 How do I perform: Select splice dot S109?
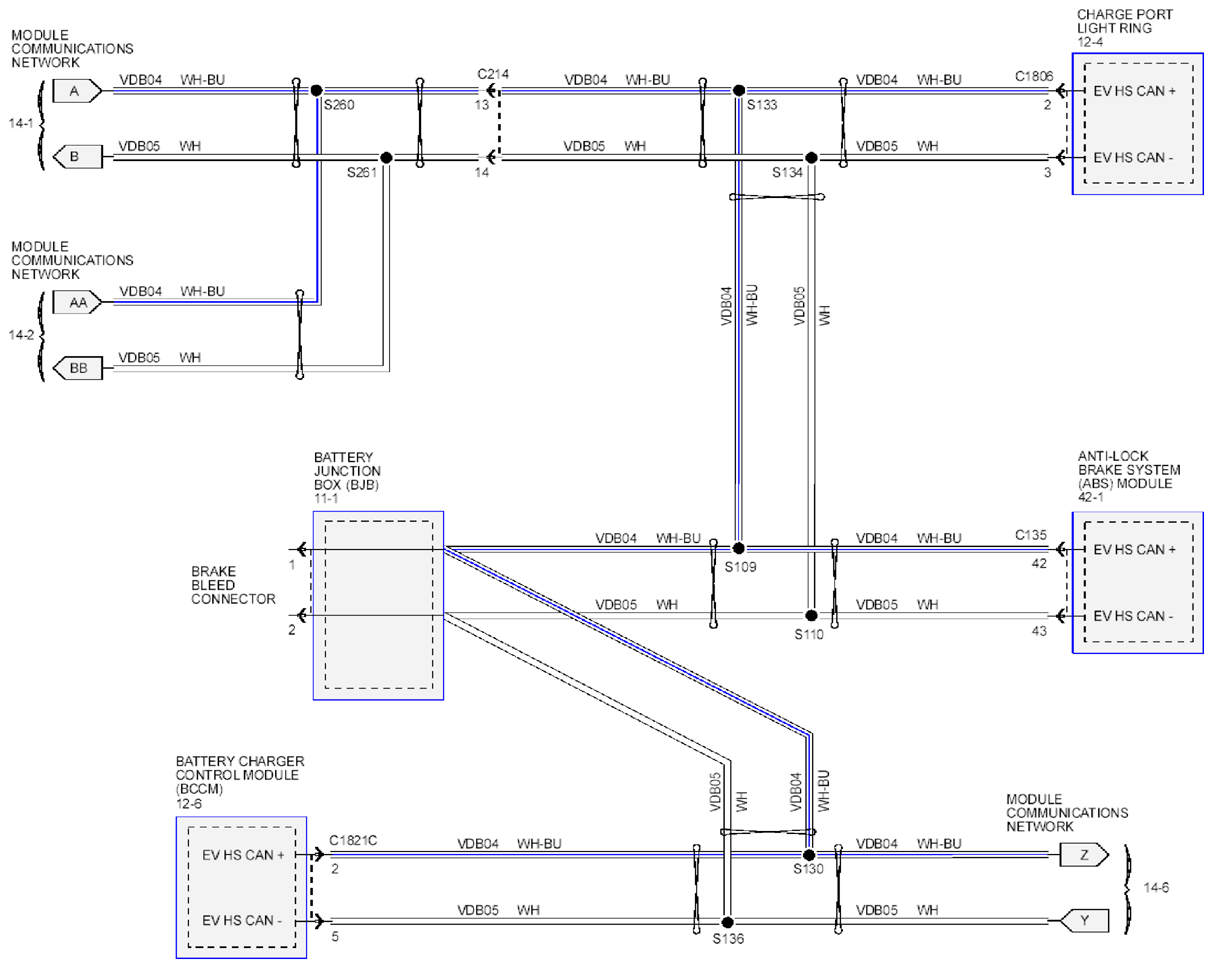pos(739,548)
